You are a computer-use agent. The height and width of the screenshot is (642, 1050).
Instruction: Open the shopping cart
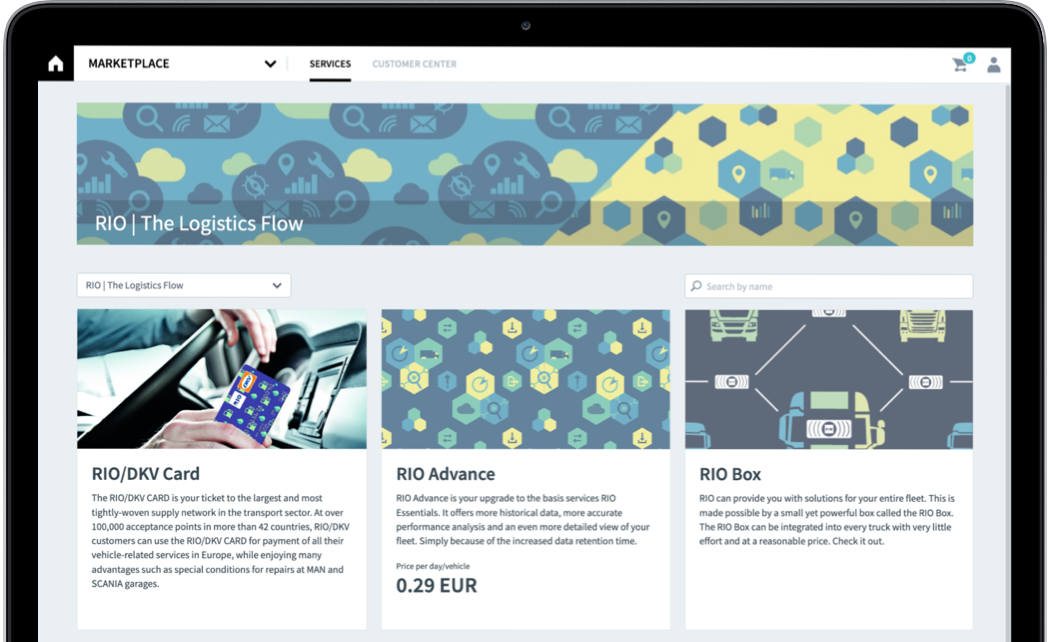point(960,65)
